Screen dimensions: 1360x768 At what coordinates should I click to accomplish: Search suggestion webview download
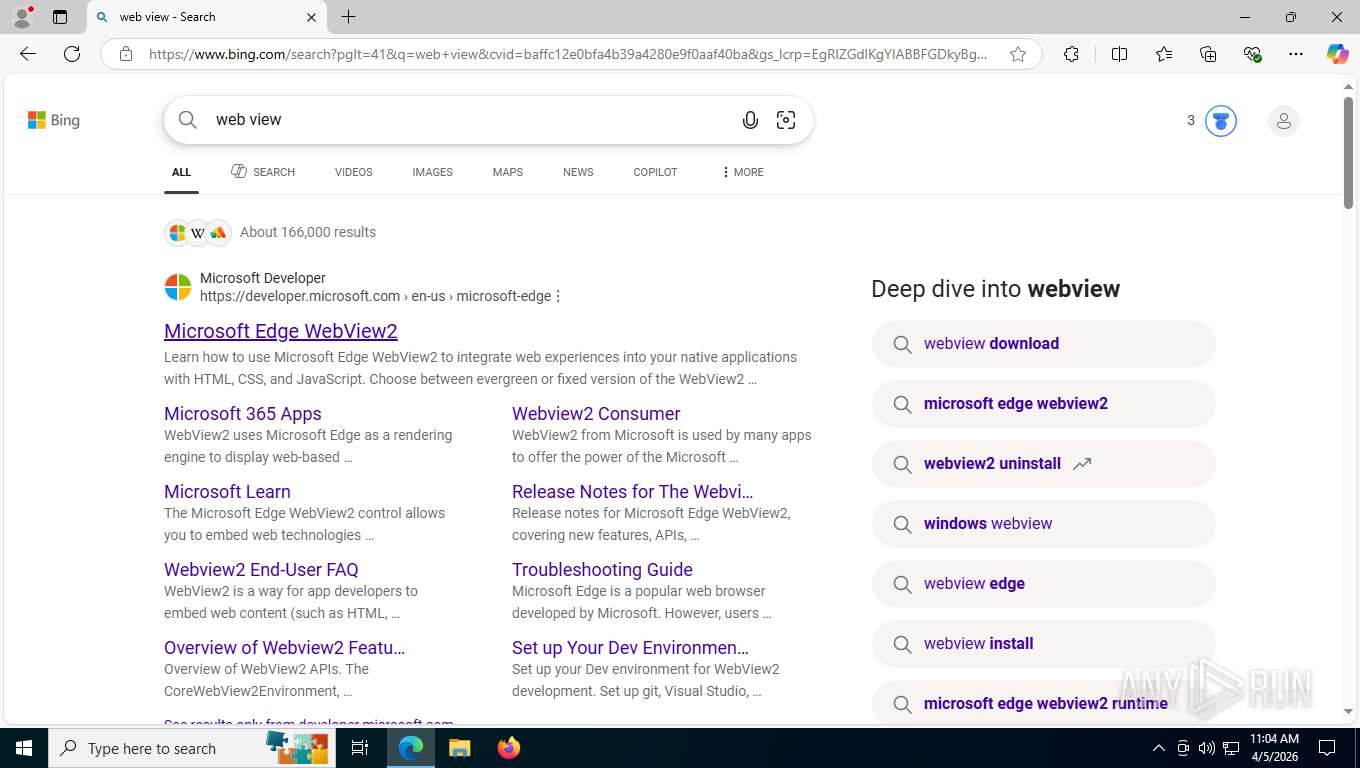click(x=1043, y=344)
